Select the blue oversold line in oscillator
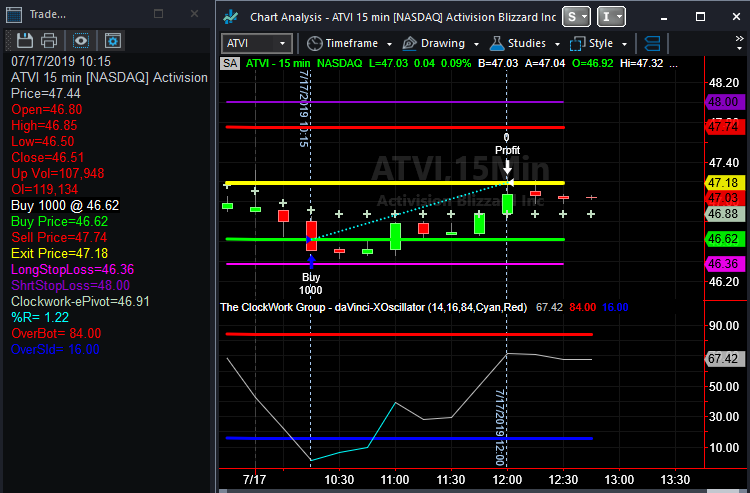 tap(409, 438)
